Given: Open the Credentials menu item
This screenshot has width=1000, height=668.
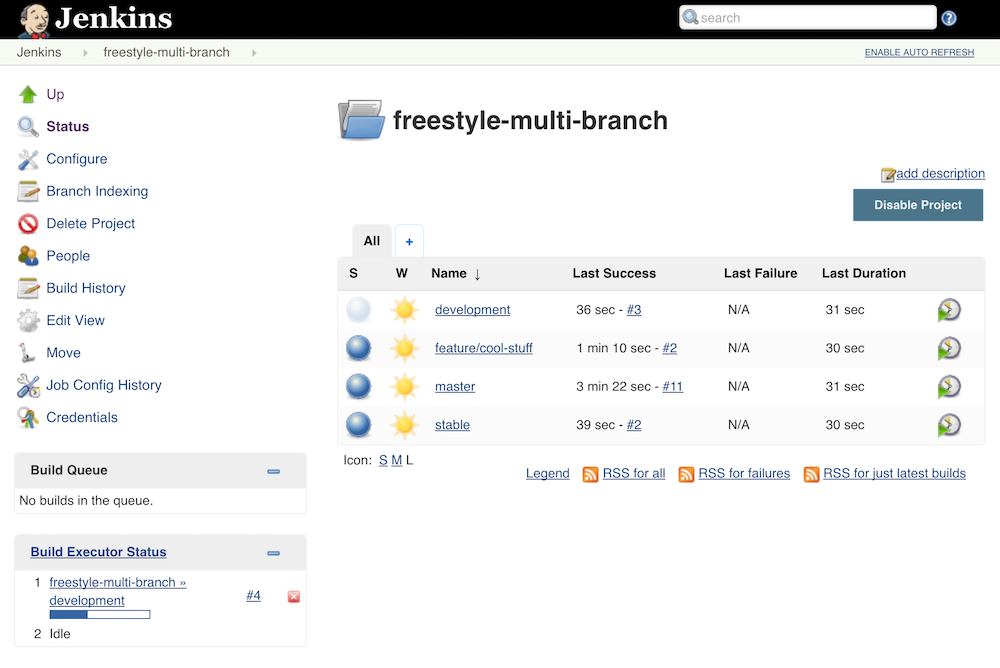Looking at the screenshot, I should click(82, 417).
